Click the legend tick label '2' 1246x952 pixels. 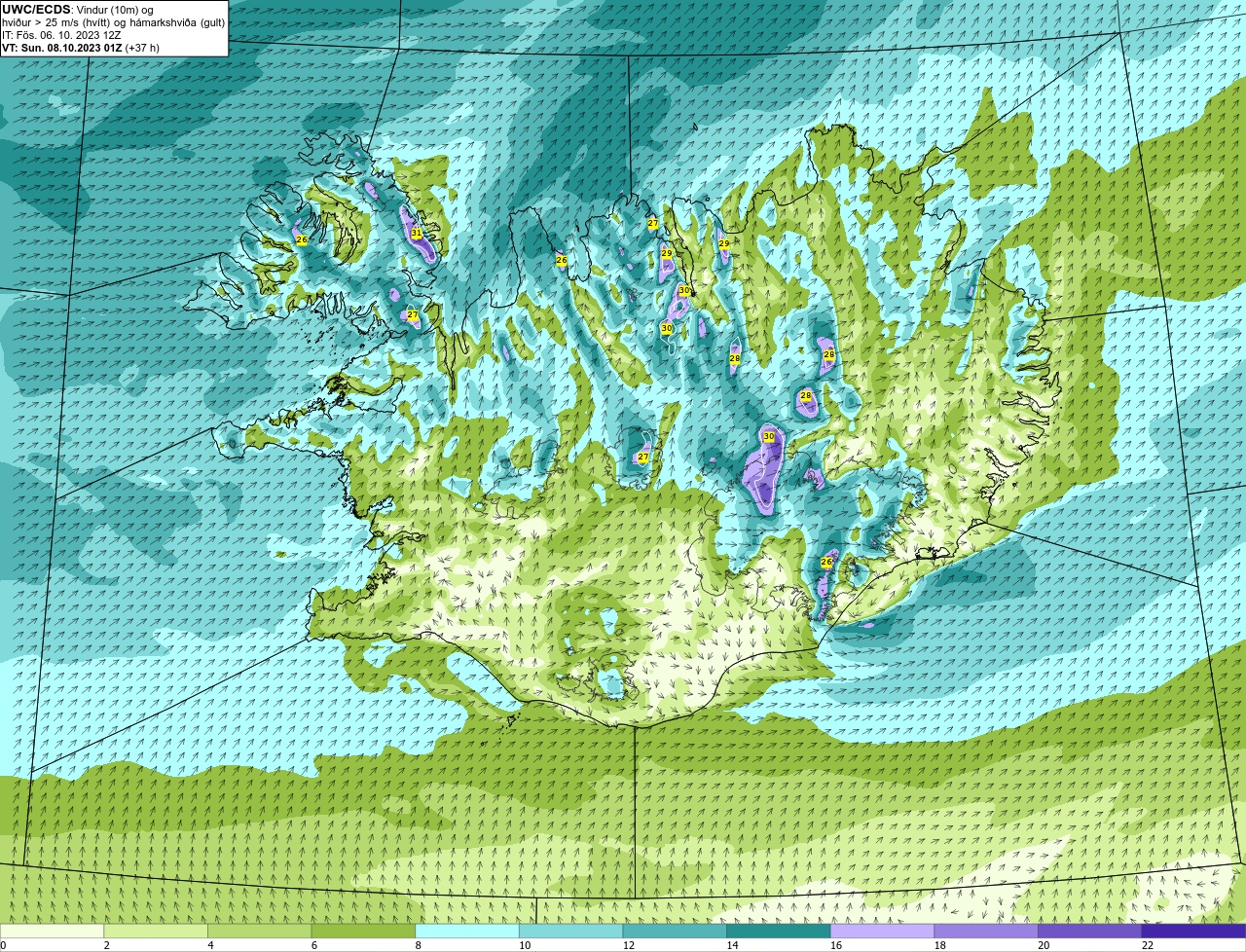107,945
